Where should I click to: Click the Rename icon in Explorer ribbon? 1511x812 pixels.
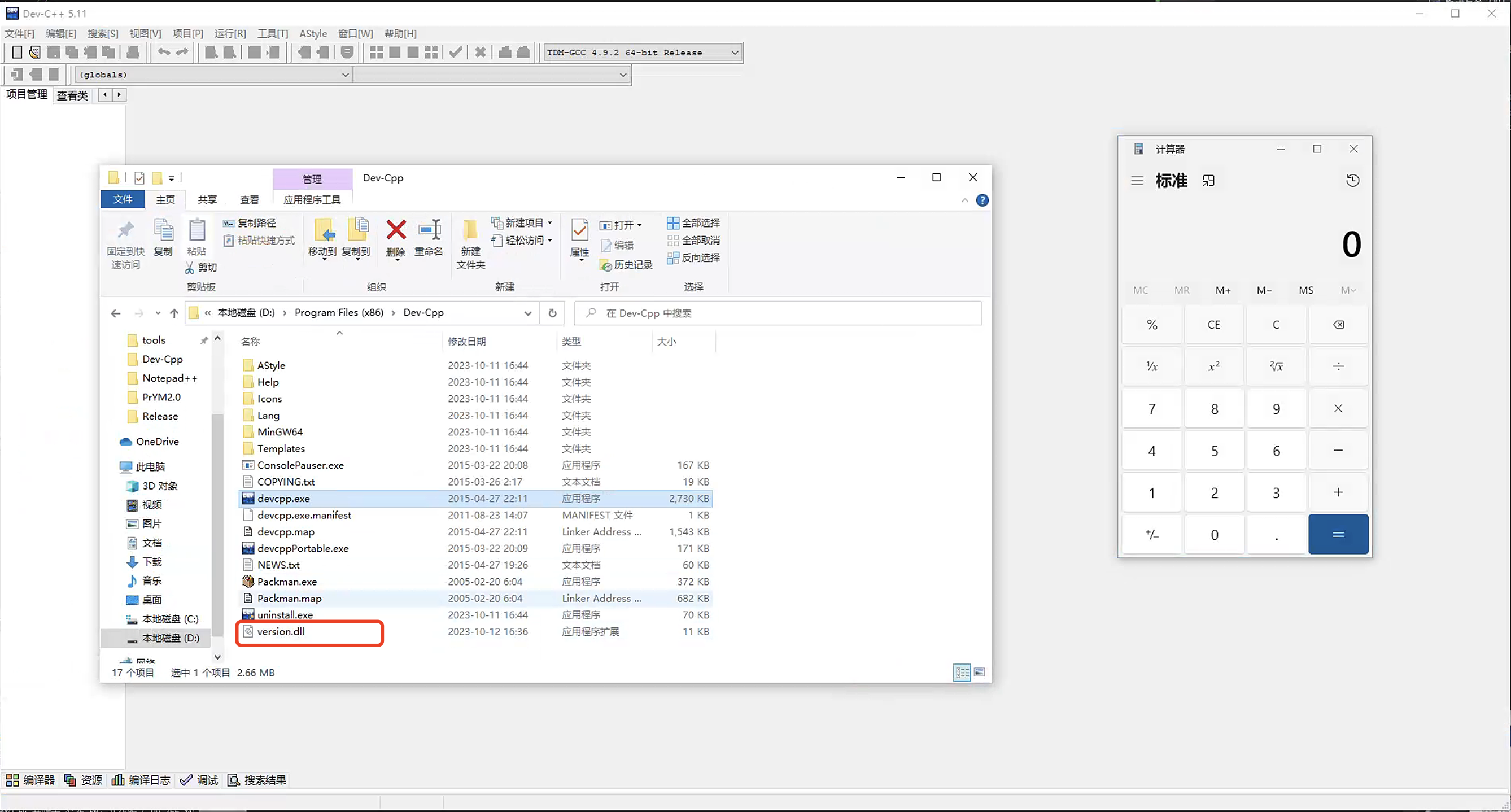pos(429,230)
